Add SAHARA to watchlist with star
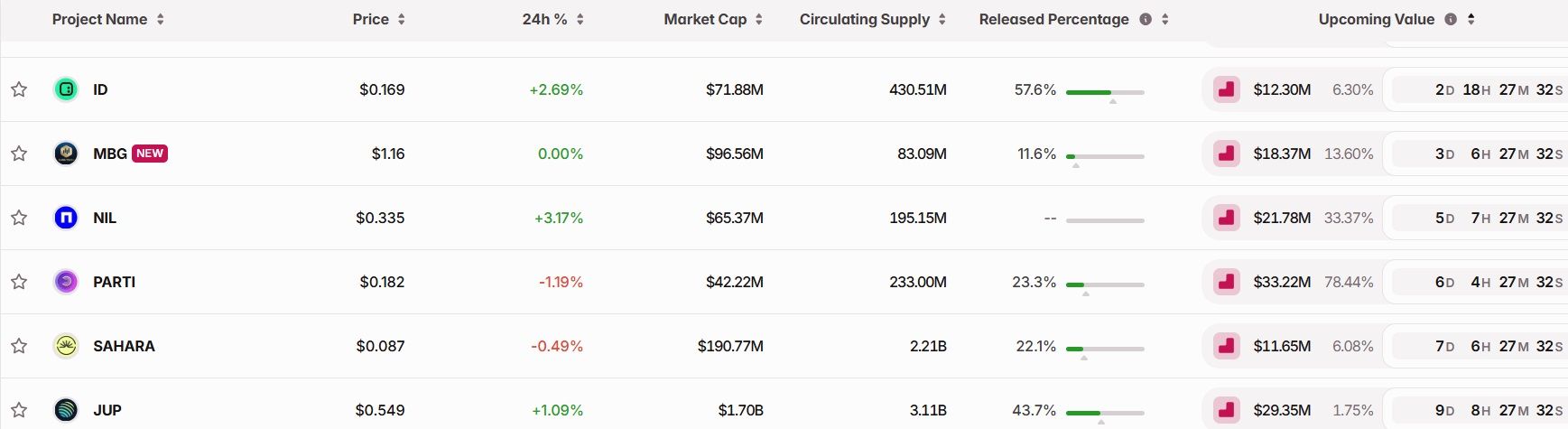The width and height of the screenshot is (1568, 429). point(19,346)
